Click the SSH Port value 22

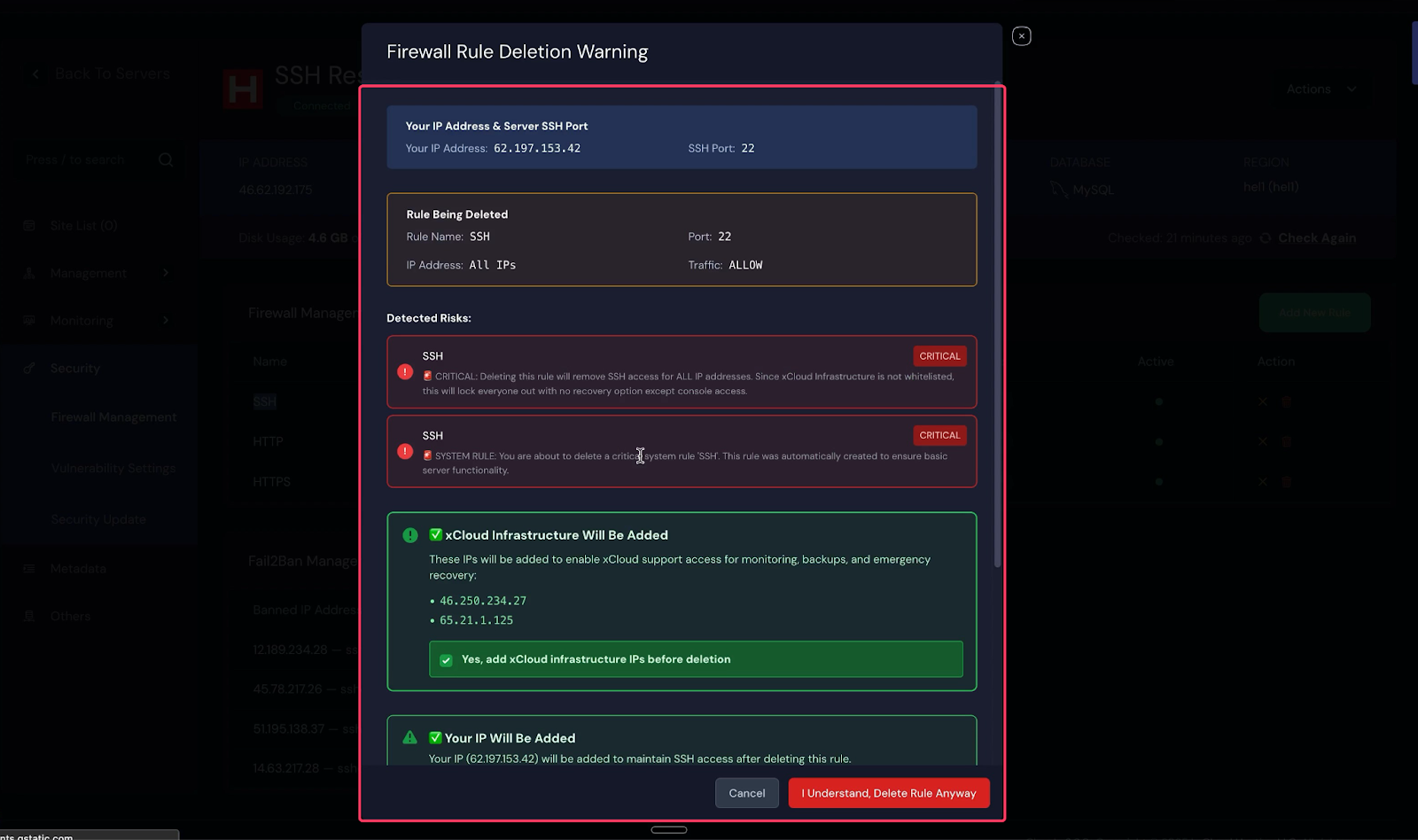[x=748, y=148]
